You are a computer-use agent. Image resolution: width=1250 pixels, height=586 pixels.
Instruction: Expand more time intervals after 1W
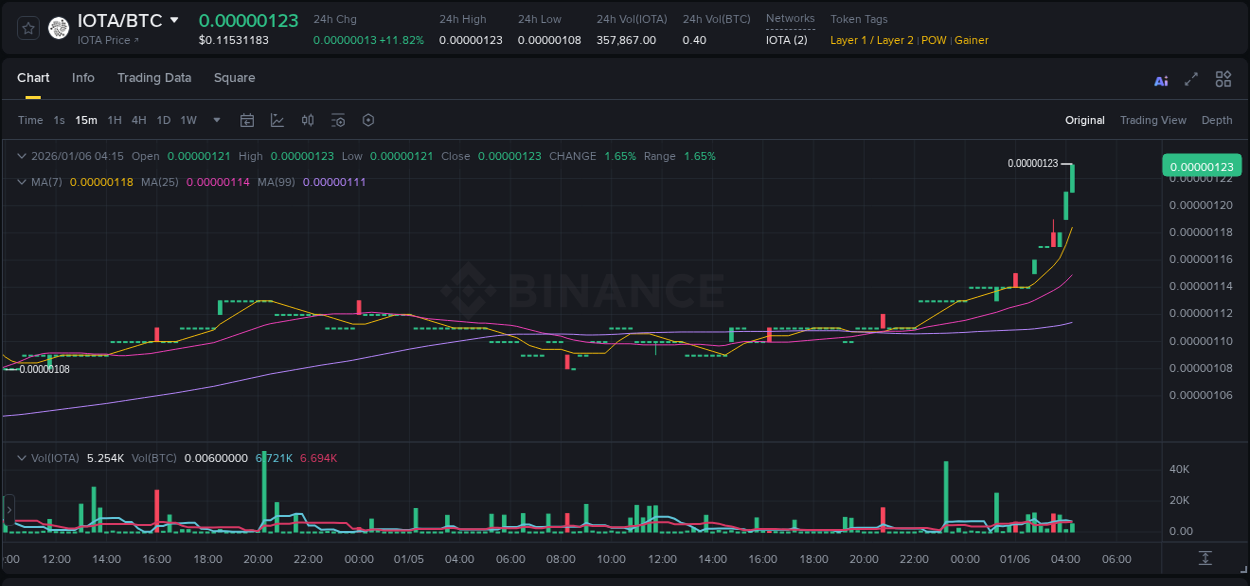click(217, 120)
